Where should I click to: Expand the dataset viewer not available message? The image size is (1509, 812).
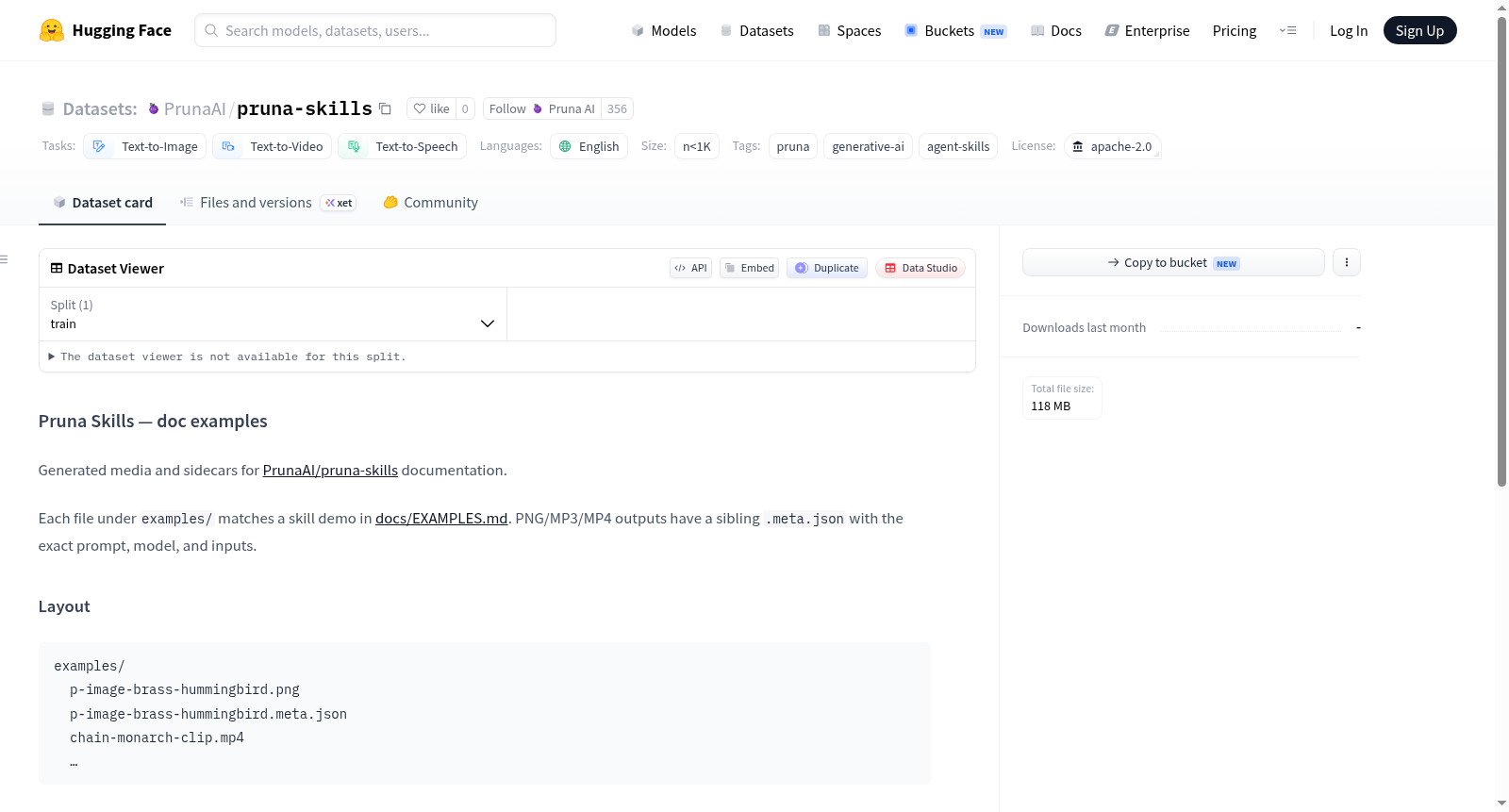coord(227,356)
